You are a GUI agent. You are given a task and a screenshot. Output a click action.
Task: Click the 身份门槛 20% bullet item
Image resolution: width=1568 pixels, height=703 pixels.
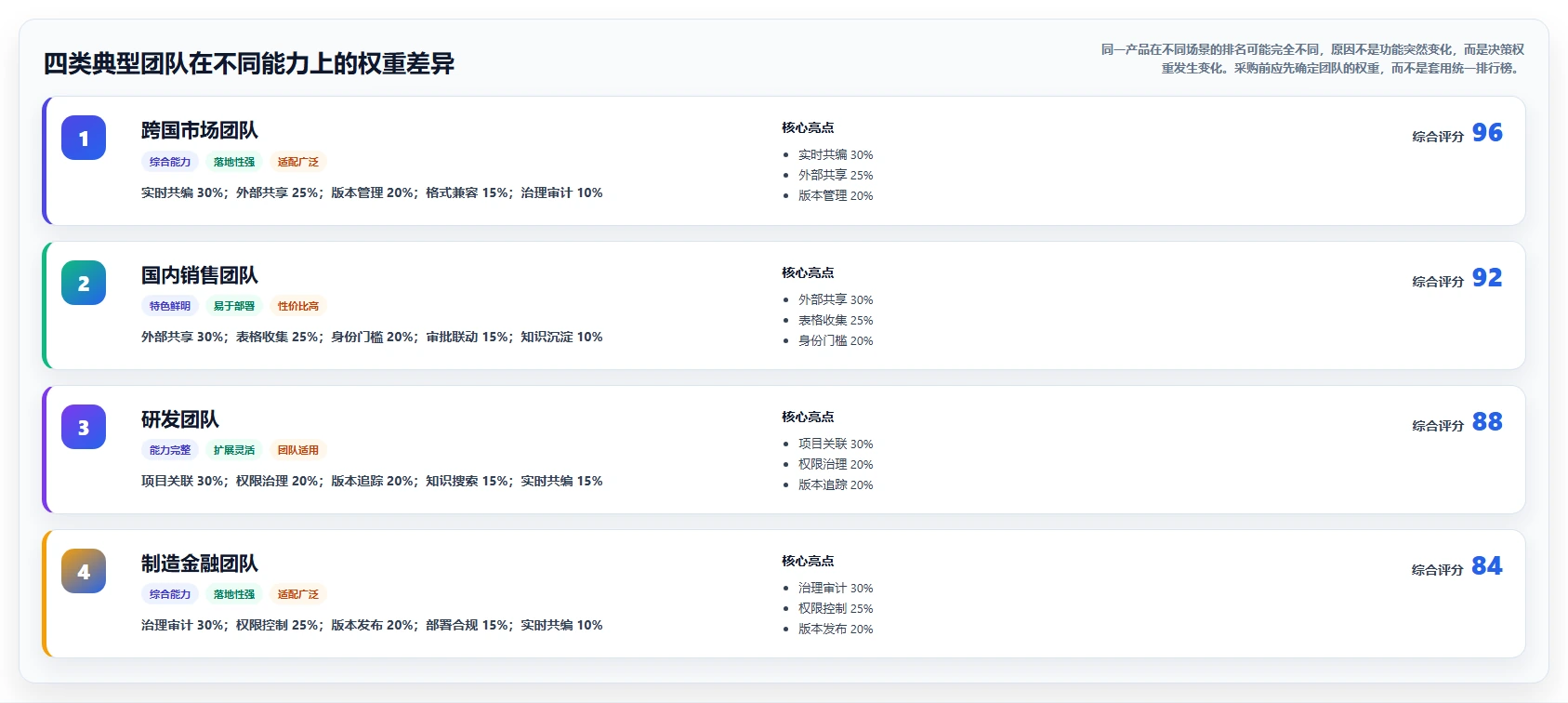pyautogui.click(x=836, y=340)
